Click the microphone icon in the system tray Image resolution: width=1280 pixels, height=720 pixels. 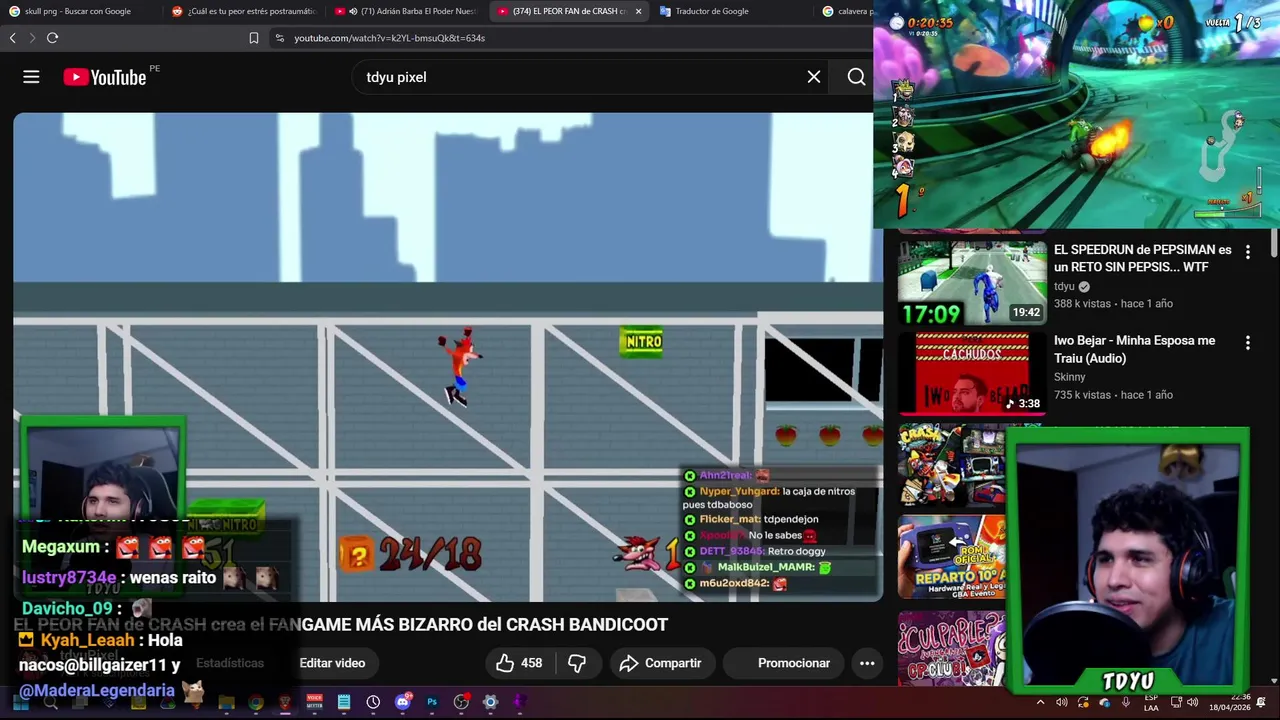pos(1126,702)
